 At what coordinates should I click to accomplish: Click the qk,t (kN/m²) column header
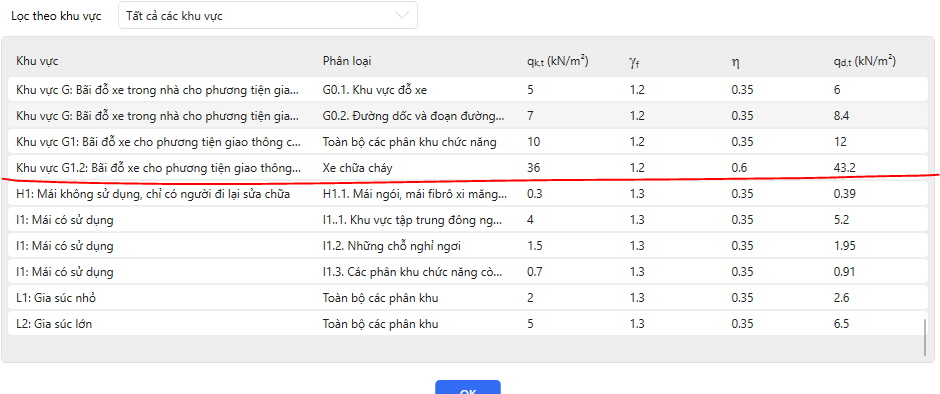pos(557,61)
